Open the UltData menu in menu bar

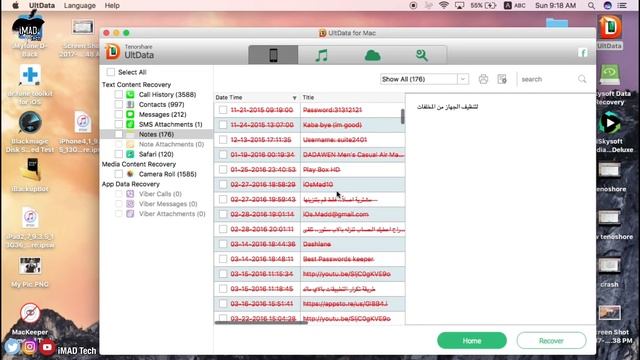[42, 6]
